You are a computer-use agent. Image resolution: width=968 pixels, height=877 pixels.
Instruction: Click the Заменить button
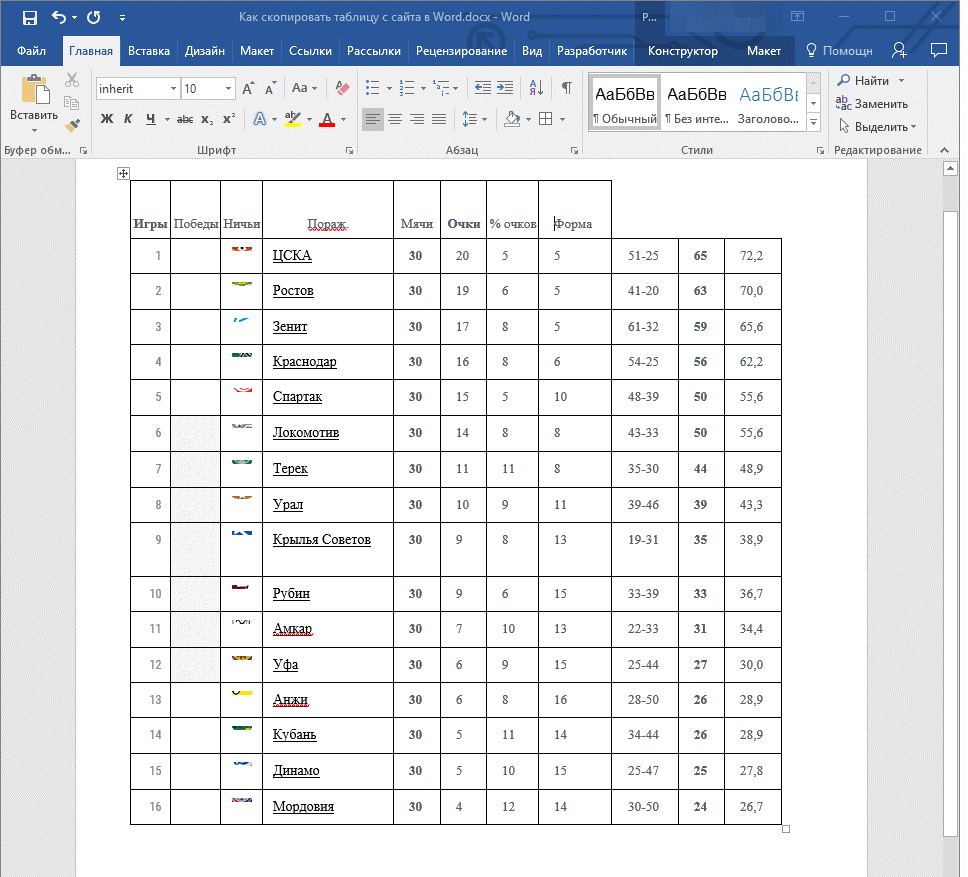pyautogui.click(x=872, y=104)
